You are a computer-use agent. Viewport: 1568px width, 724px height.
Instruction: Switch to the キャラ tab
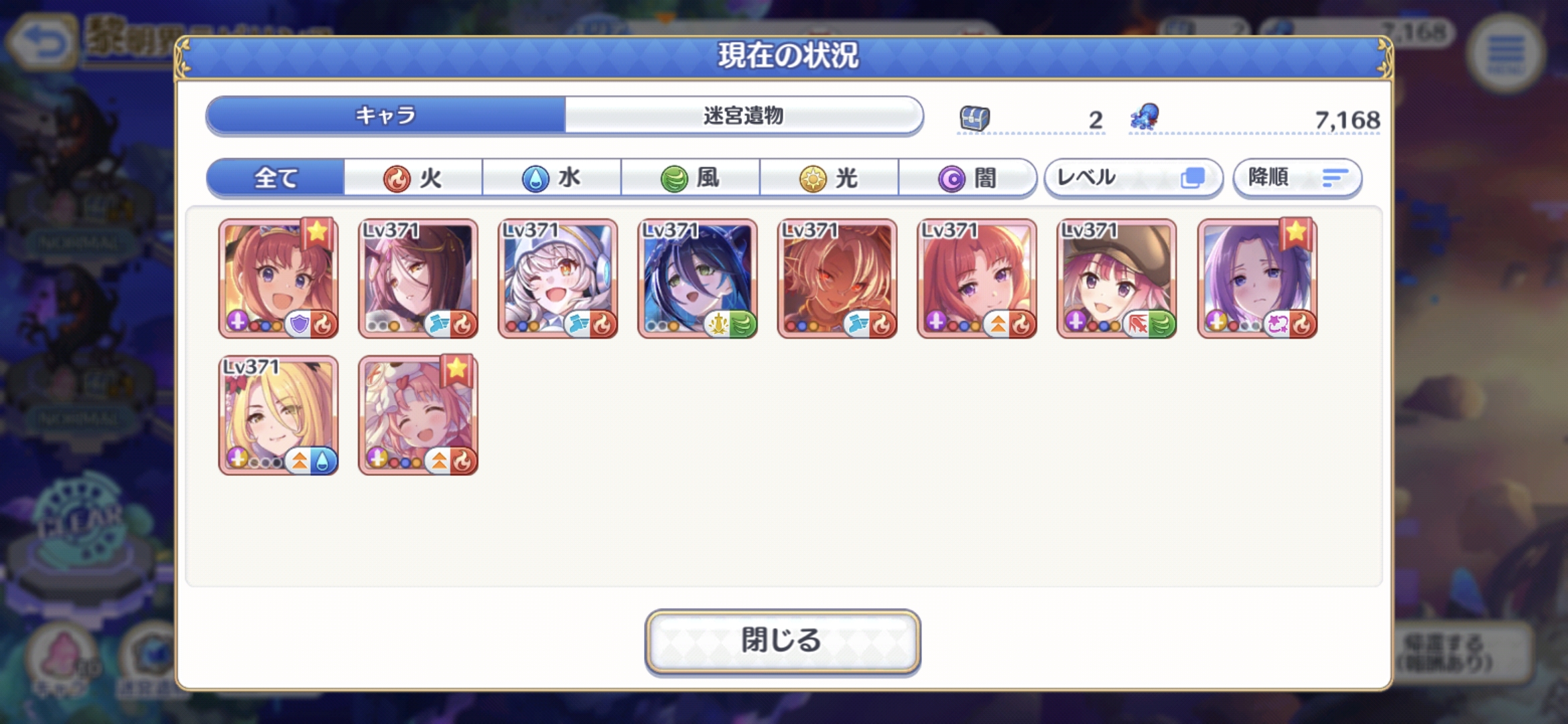386,116
